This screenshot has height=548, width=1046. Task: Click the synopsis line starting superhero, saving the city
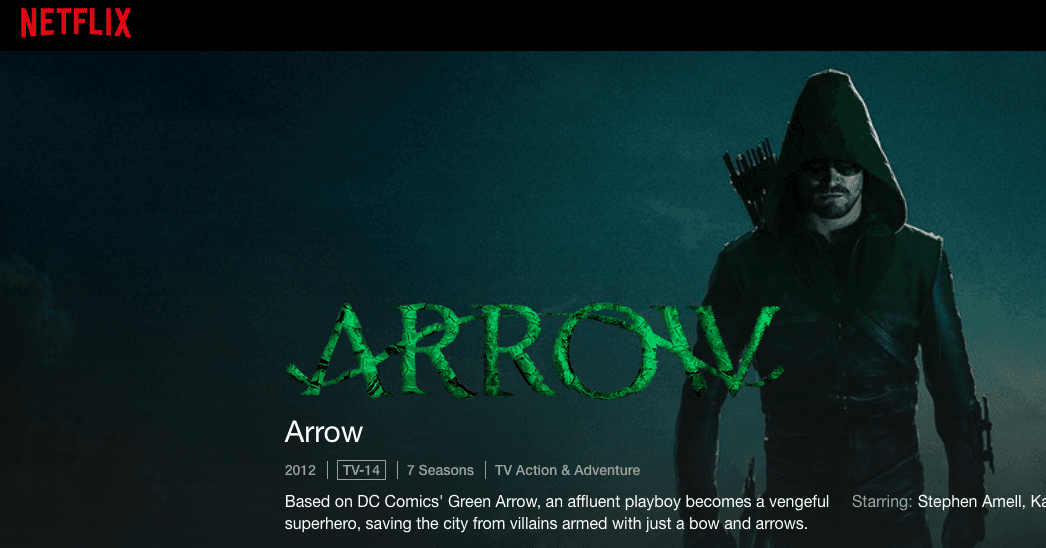(x=546, y=523)
